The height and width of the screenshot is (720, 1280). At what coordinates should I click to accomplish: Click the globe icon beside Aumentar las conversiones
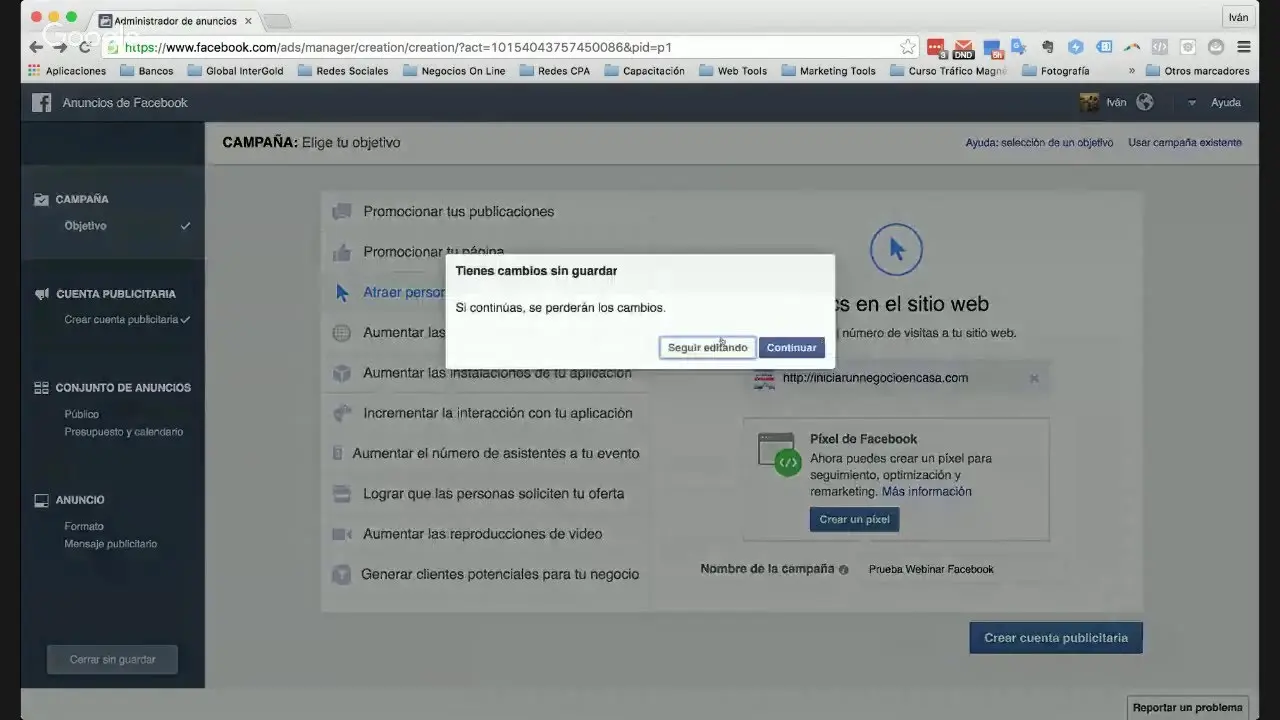pos(342,333)
